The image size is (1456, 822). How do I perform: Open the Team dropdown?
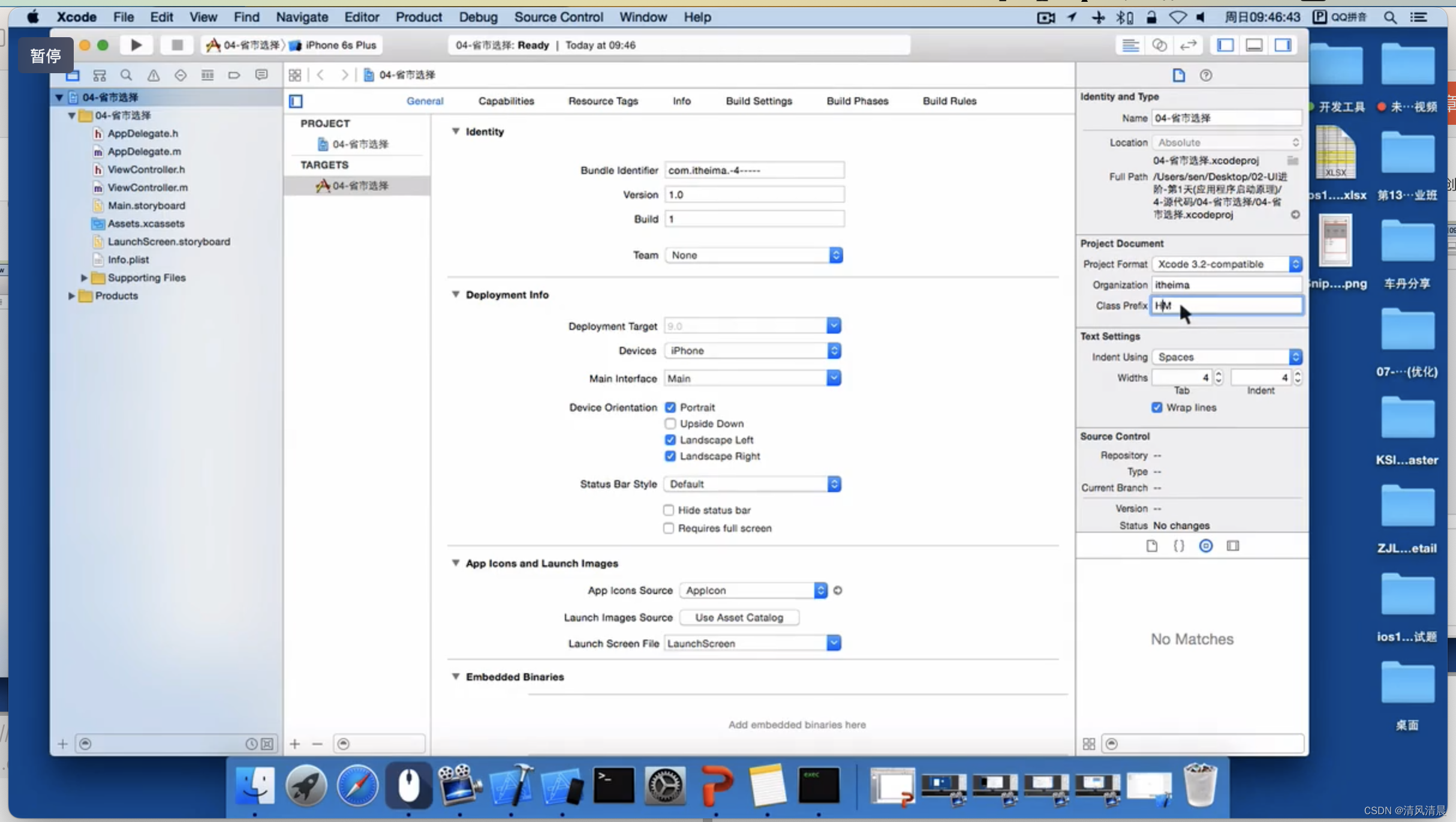pyautogui.click(x=754, y=256)
